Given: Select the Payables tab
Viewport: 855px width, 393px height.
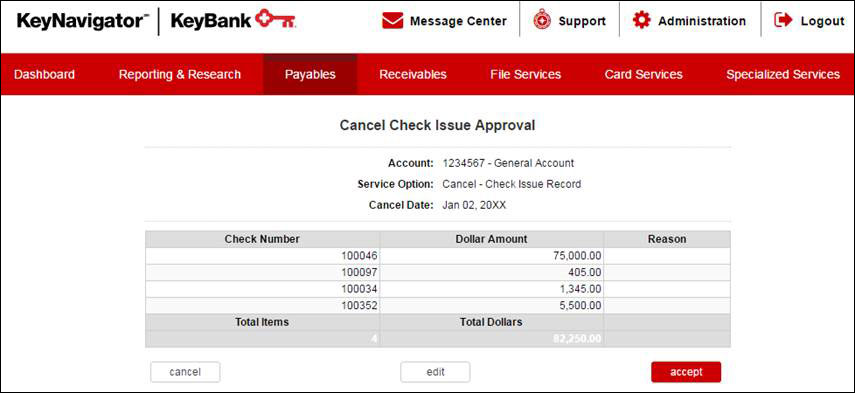Looking at the screenshot, I should (310, 74).
